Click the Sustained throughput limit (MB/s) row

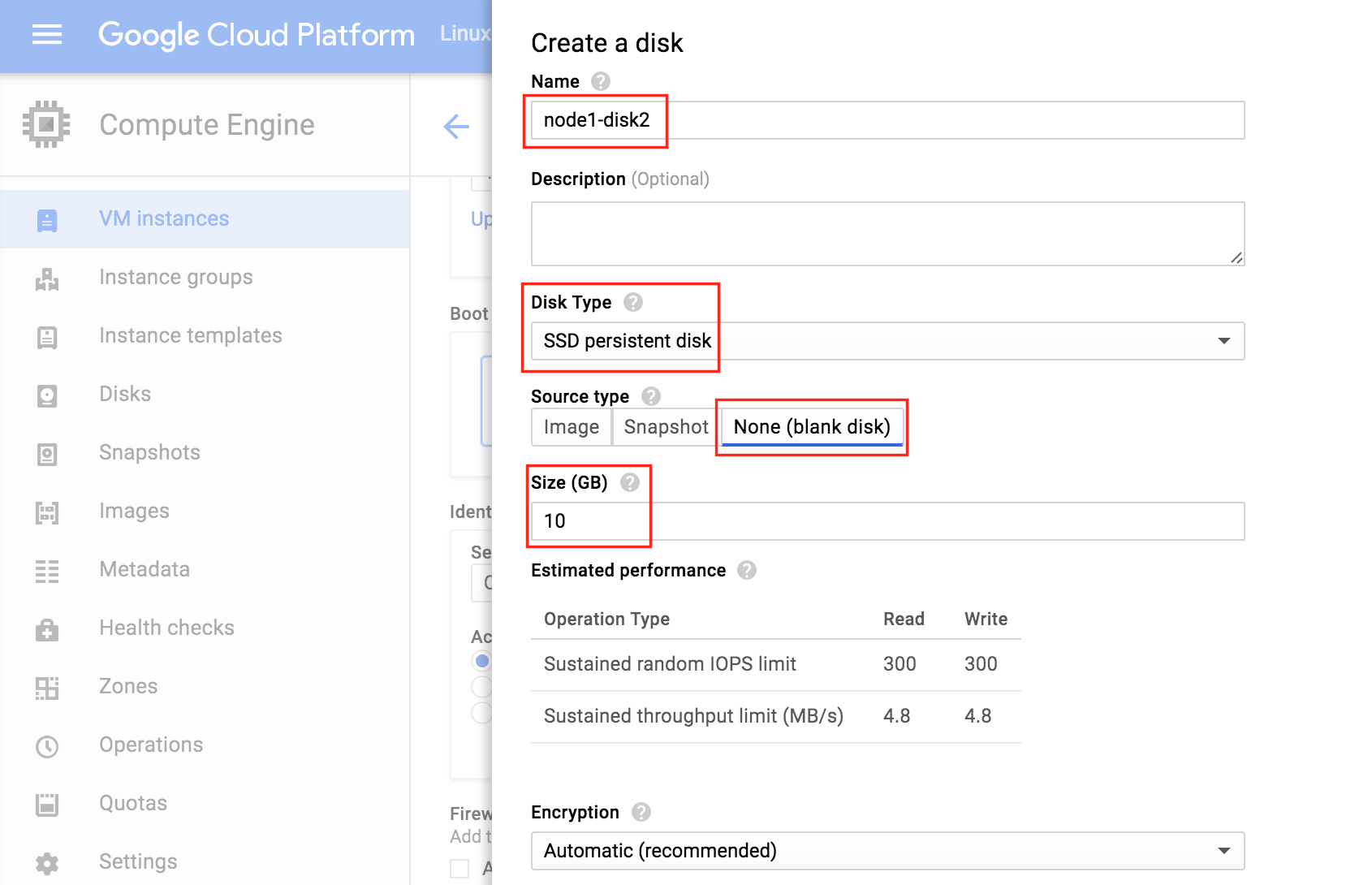(776, 716)
